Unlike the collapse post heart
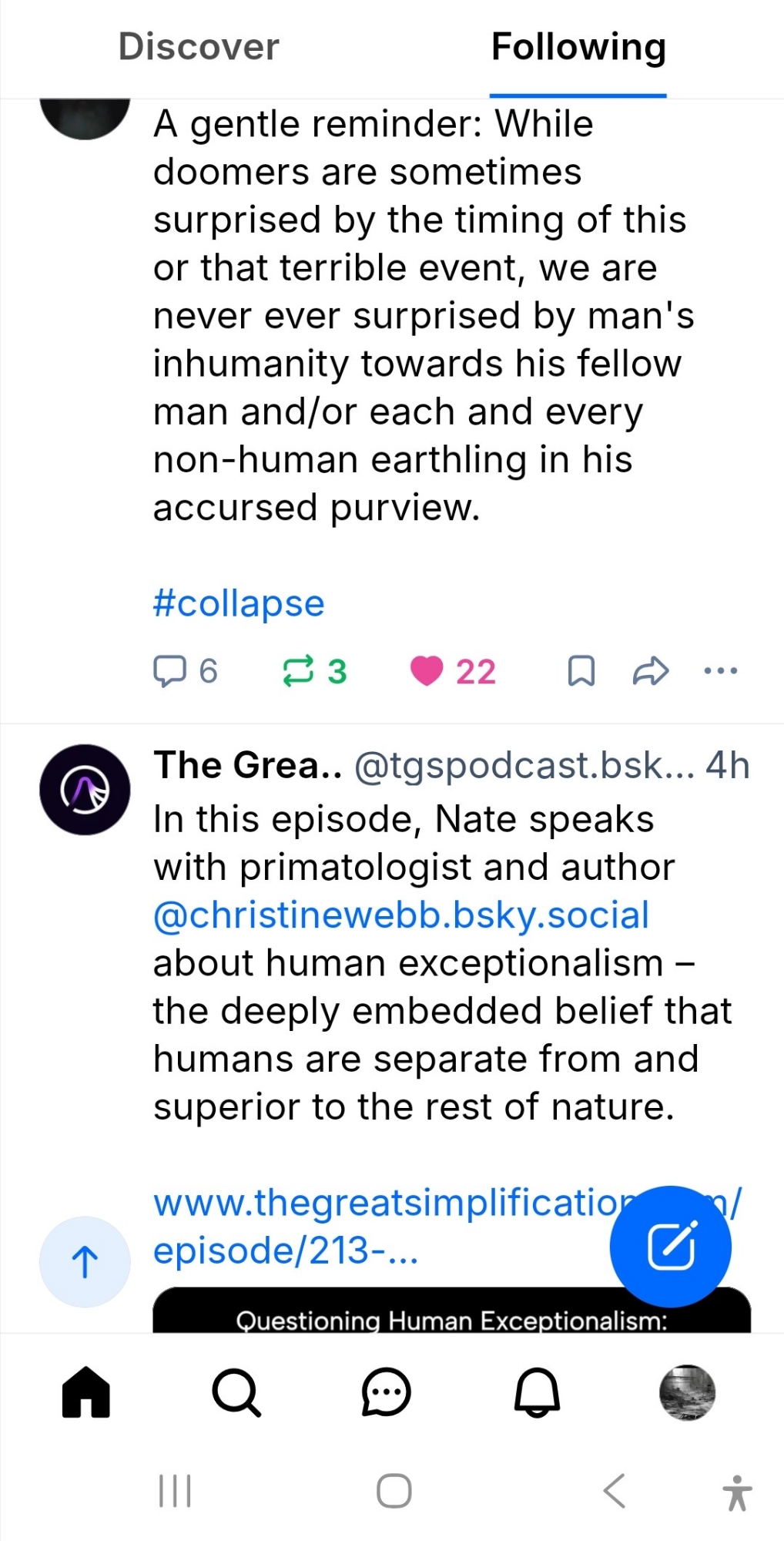 pos(427,671)
